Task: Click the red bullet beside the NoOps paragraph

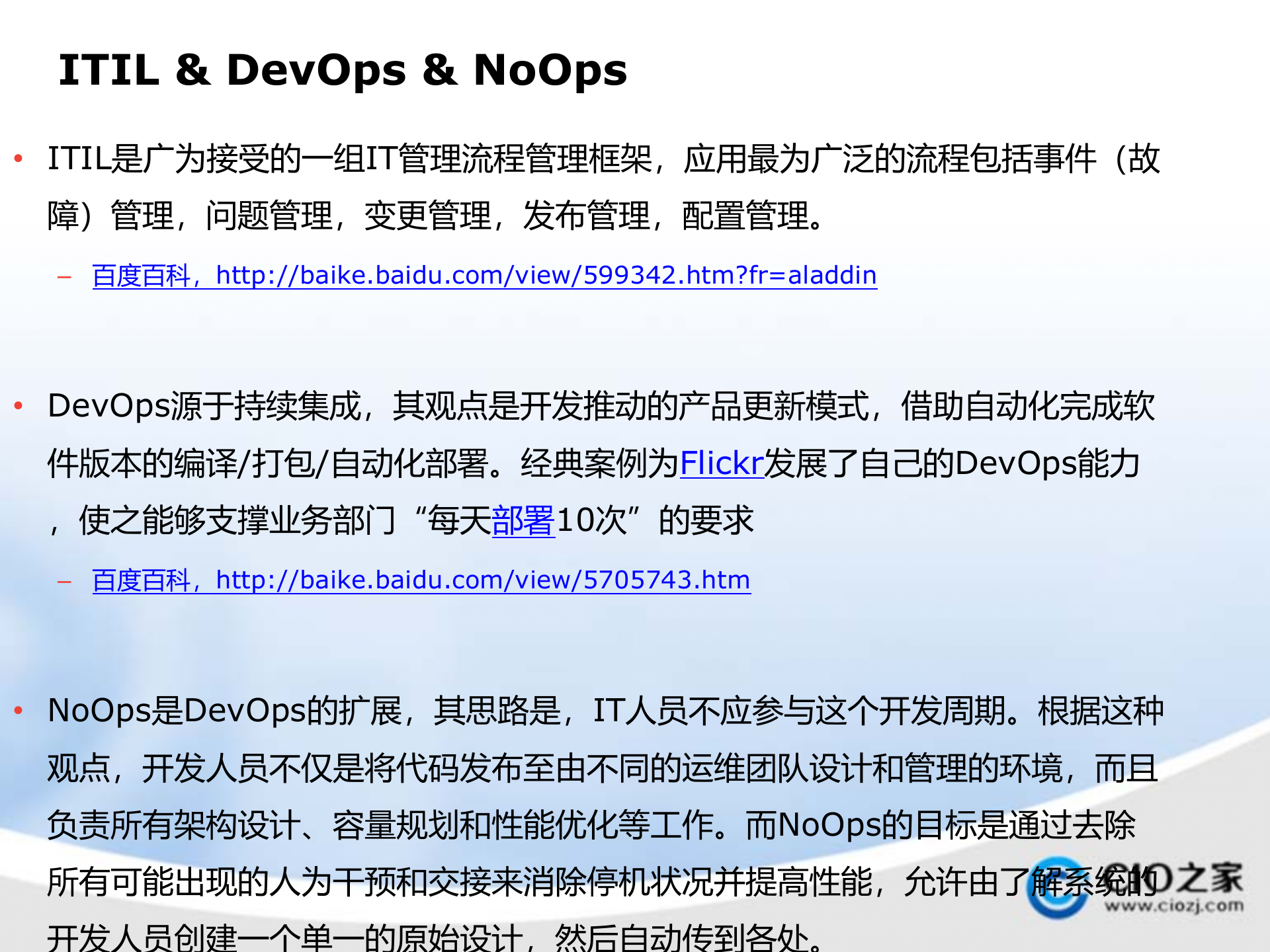Action: (19, 711)
